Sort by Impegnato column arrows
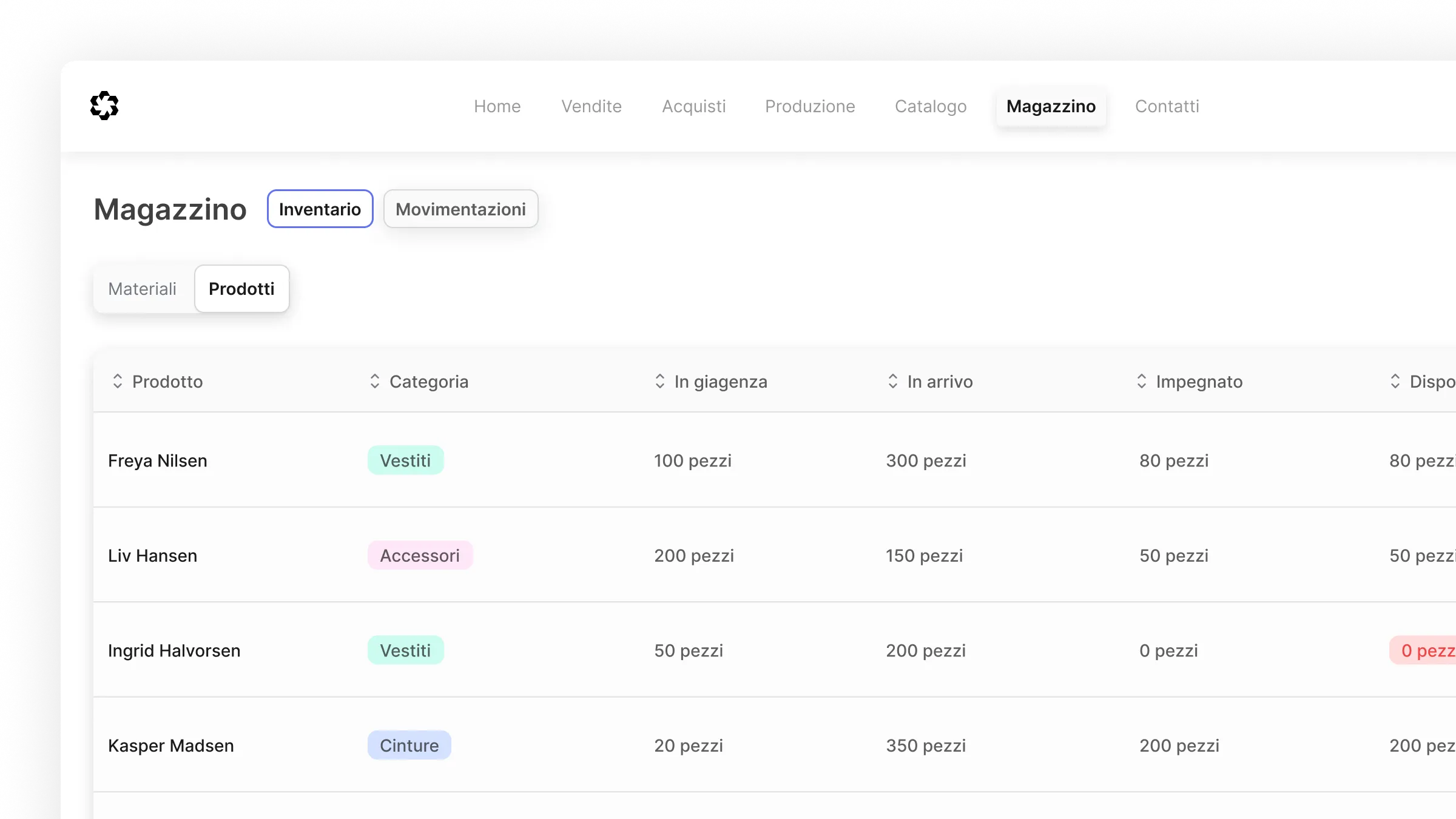This screenshot has width=1456, height=819. [1142, 381]
